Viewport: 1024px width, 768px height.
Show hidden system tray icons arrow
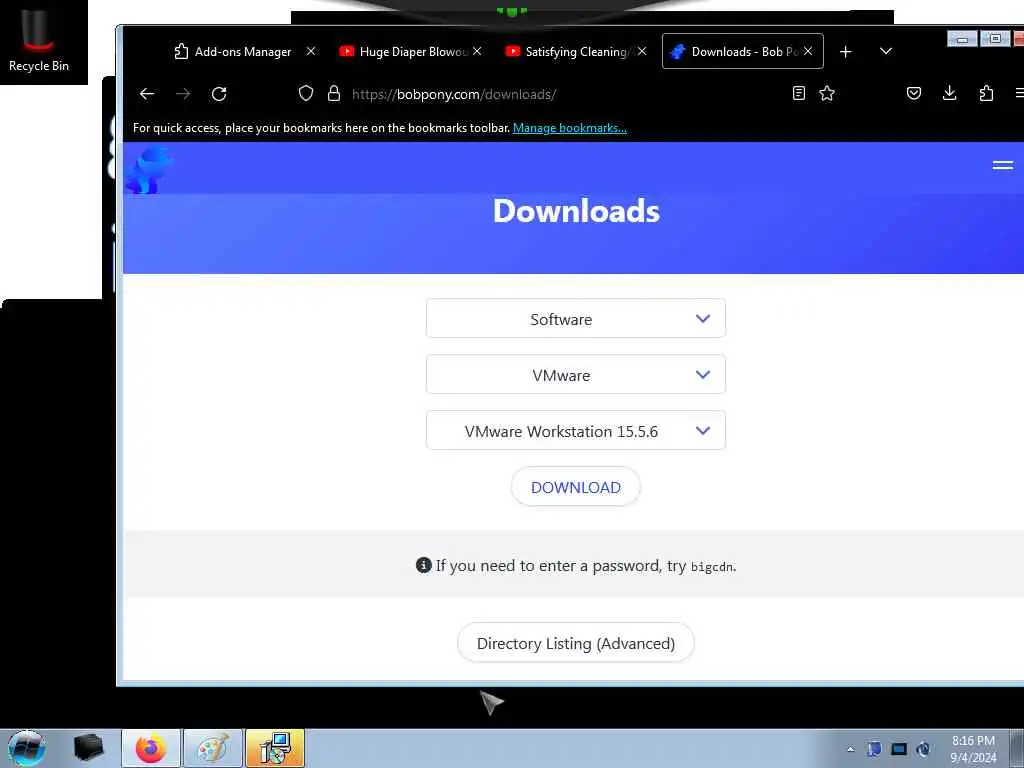(850, 749)
